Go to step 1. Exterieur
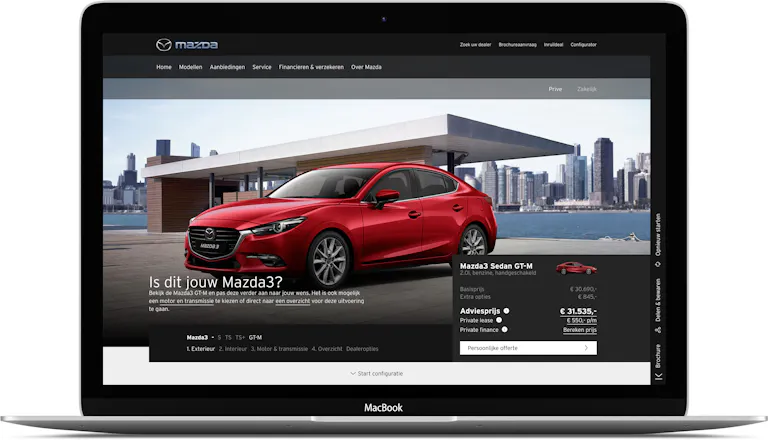768x440 pixels. 200,349
